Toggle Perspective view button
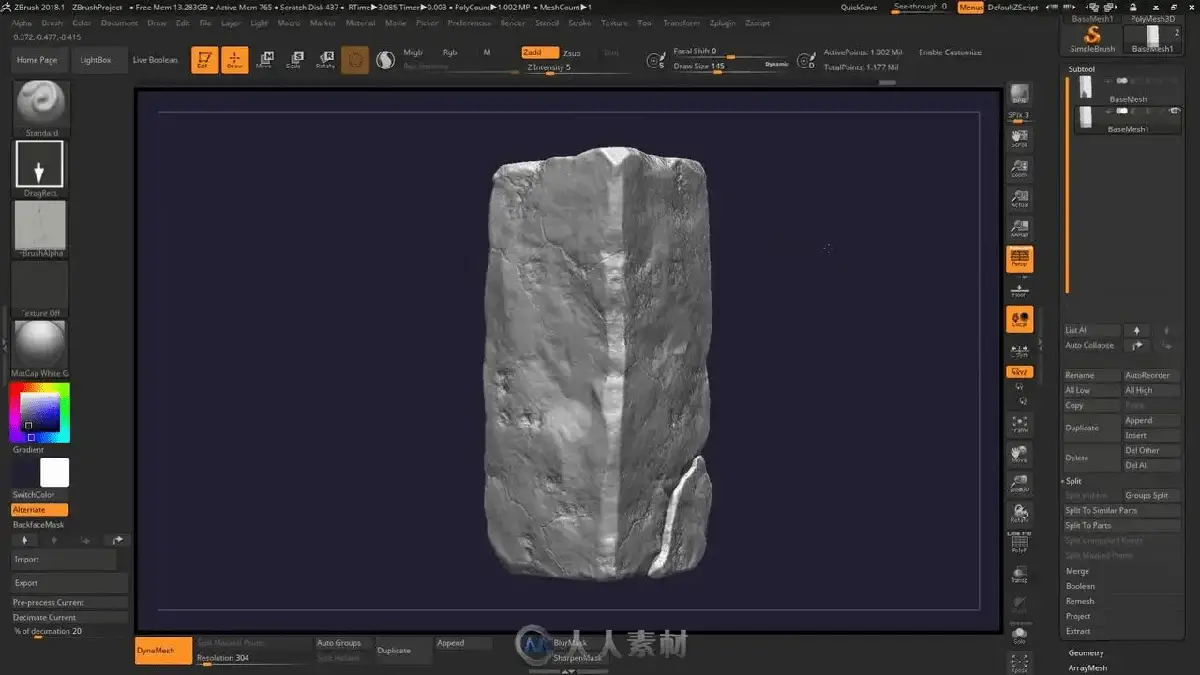Screen dimensions: 1200x675 (1019, 259)
